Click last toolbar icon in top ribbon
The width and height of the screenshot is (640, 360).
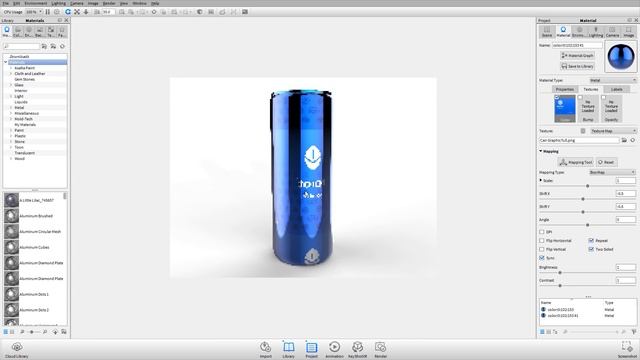(x=245, y=12)
